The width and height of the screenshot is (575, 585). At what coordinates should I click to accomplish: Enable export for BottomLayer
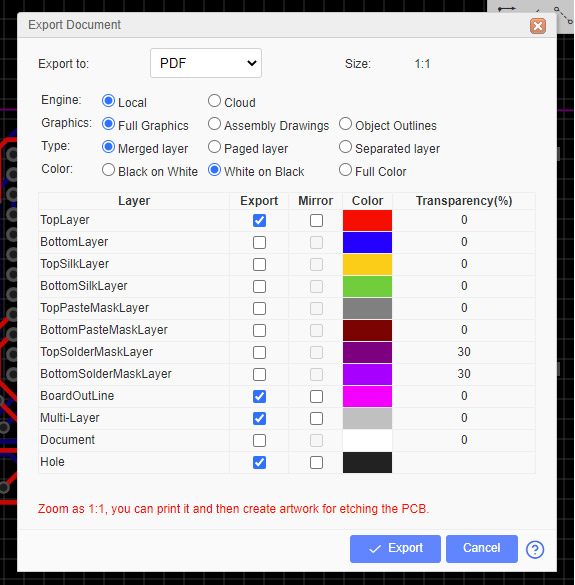click(259, 243)
